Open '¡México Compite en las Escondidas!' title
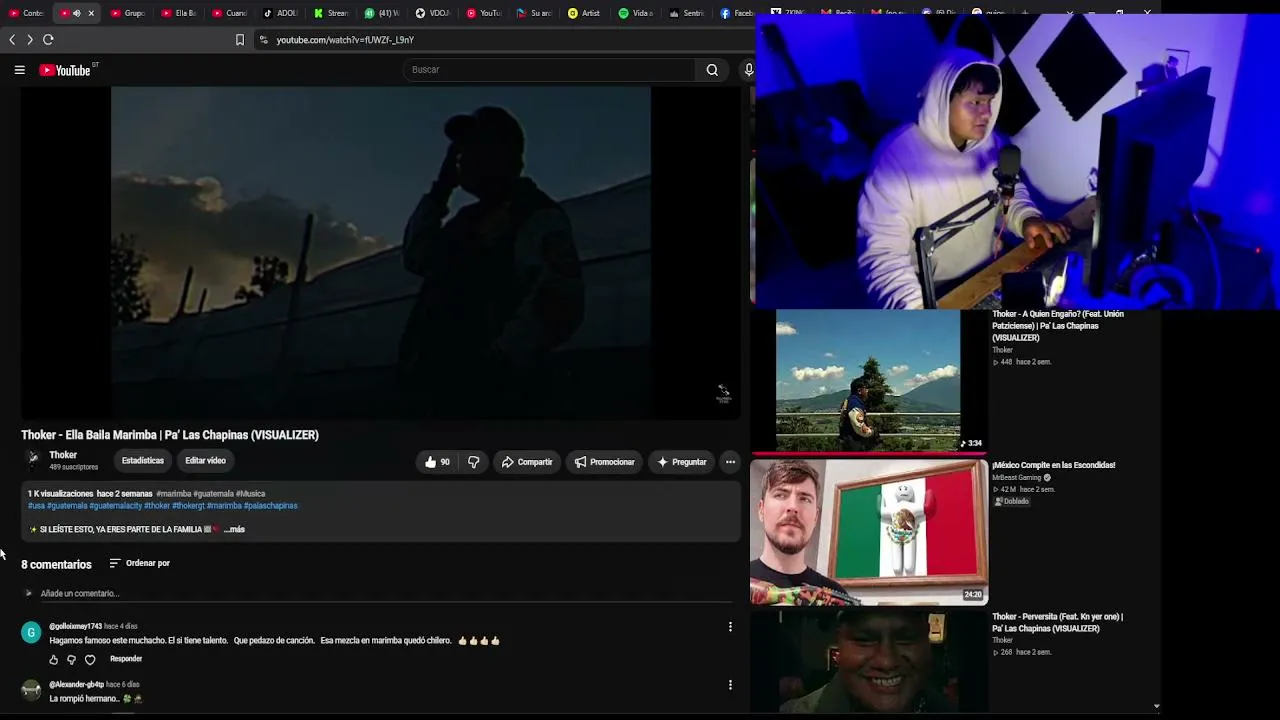The image size is (1280, 720). 1053,465
